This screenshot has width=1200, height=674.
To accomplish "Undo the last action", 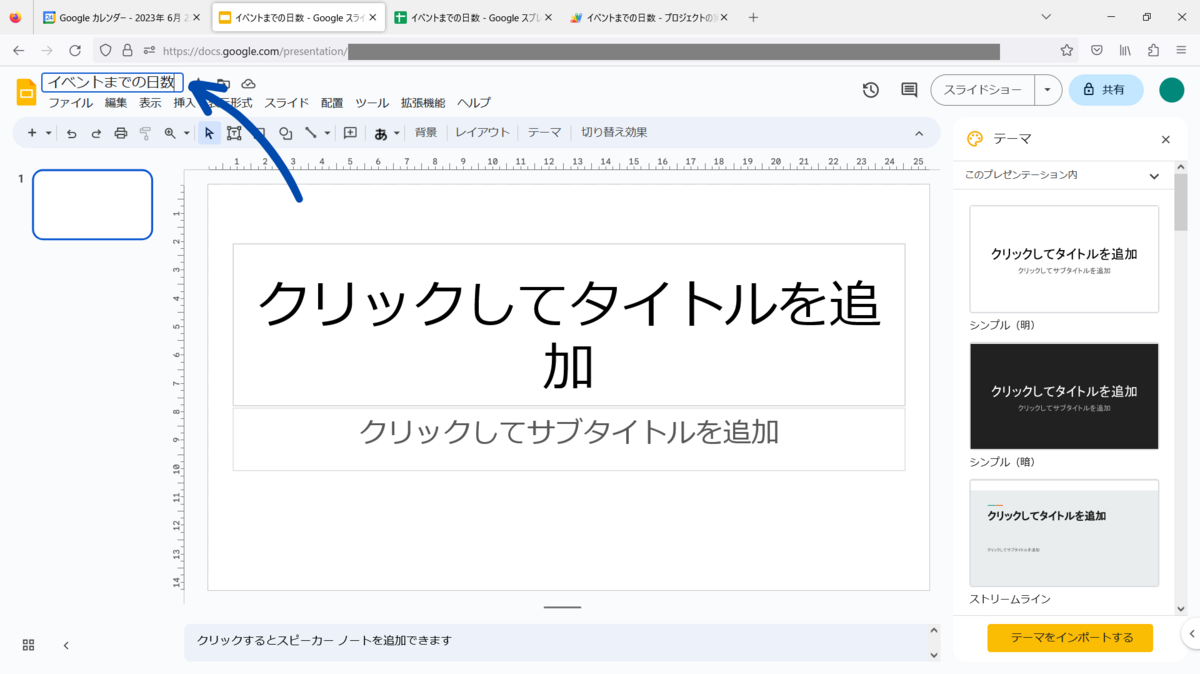I will tap(71, 133).
